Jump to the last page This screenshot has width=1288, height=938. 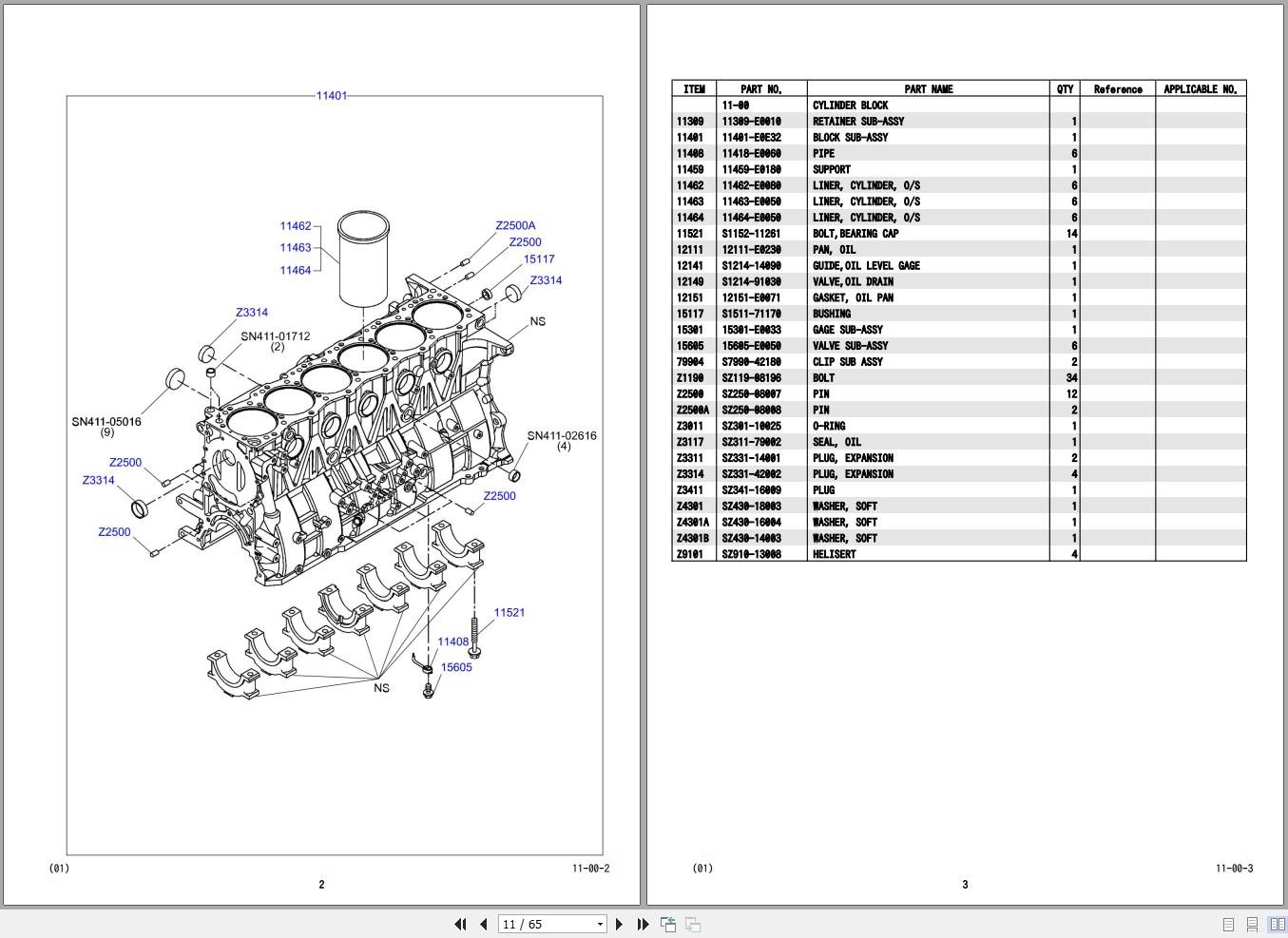tap(643, 924)
